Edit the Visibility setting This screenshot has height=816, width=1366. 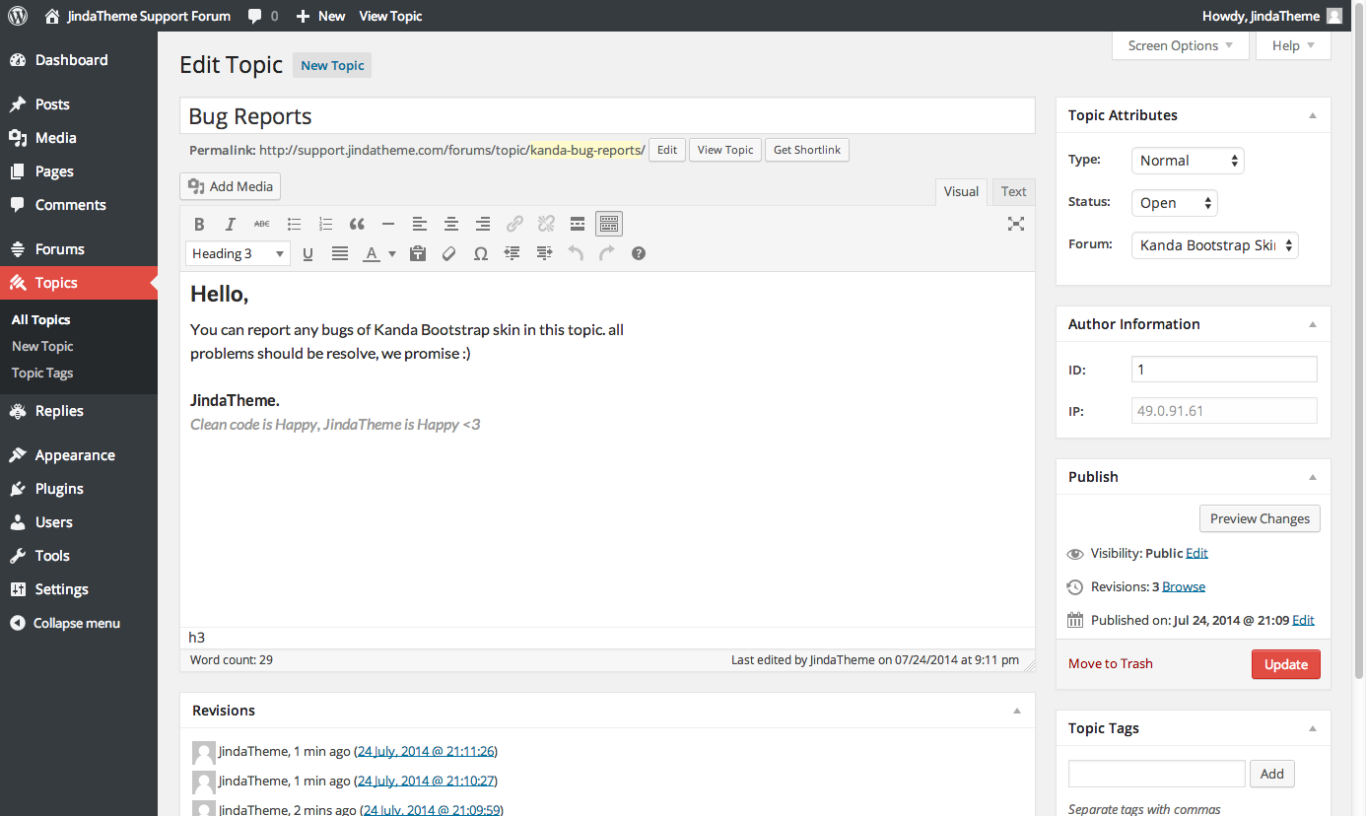click(x=1197, y=553)
